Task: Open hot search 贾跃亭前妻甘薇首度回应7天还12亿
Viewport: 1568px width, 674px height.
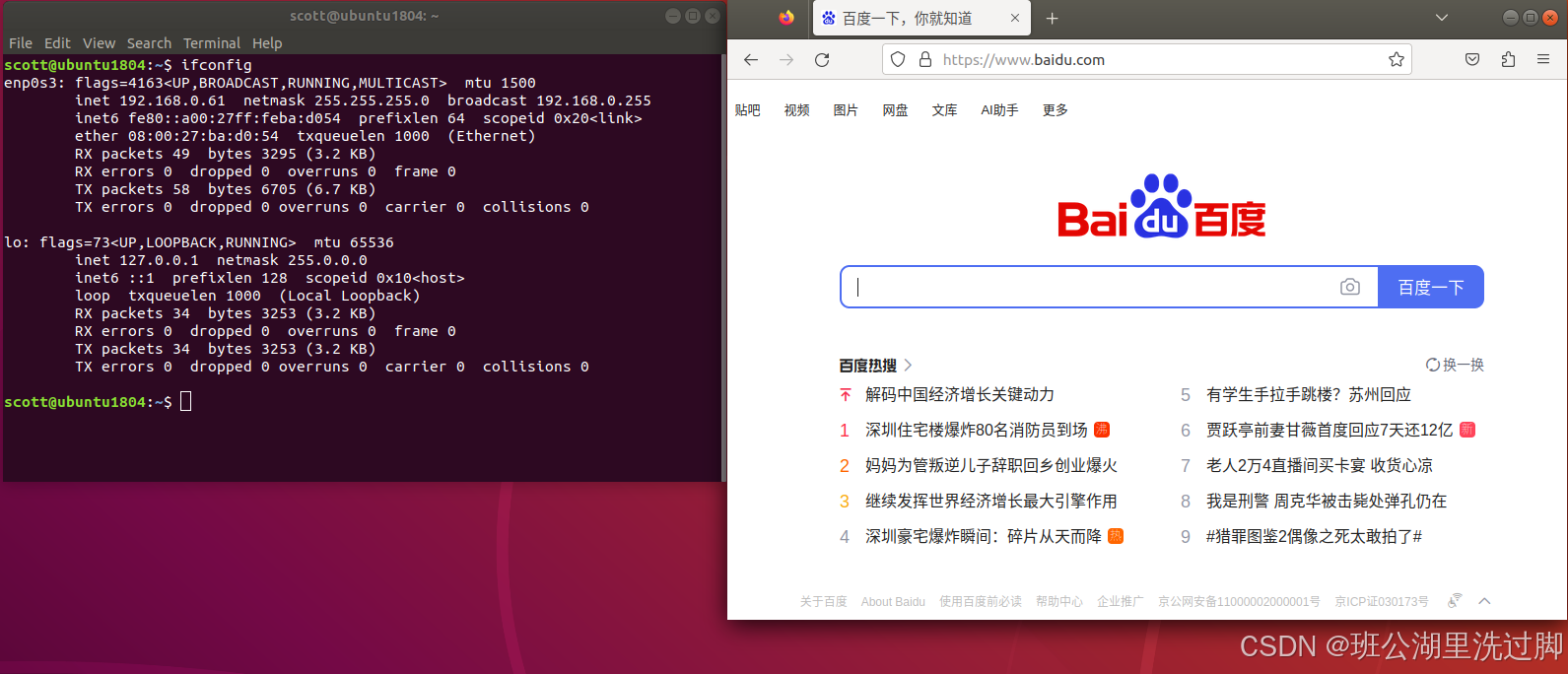Action: (1329, 430)
